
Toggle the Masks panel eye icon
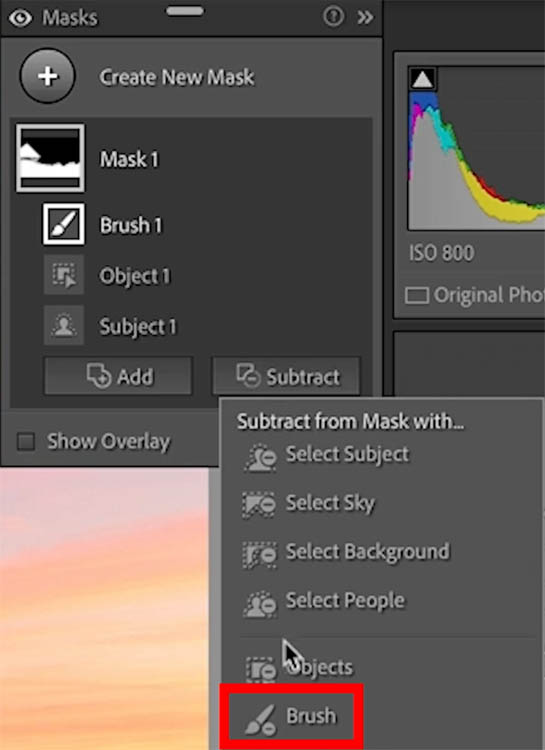[20, 18]
